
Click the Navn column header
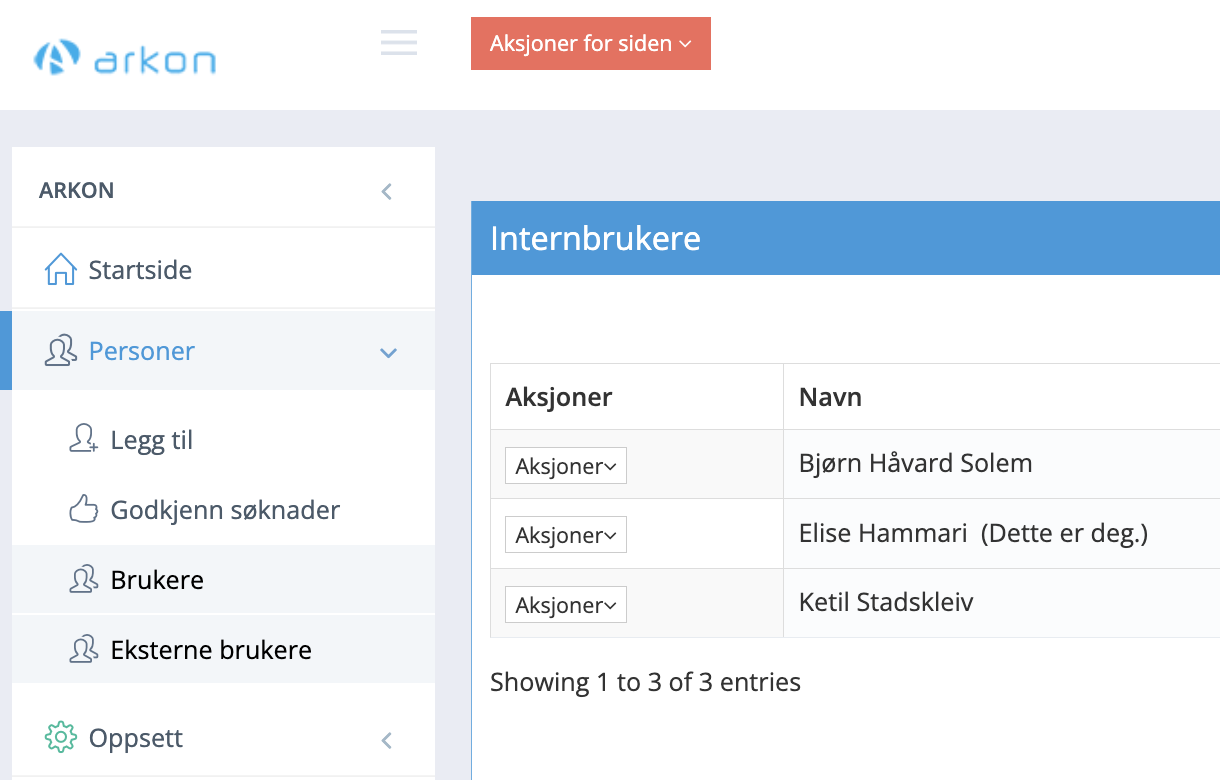pyautogui.click(x=829, y=396)
